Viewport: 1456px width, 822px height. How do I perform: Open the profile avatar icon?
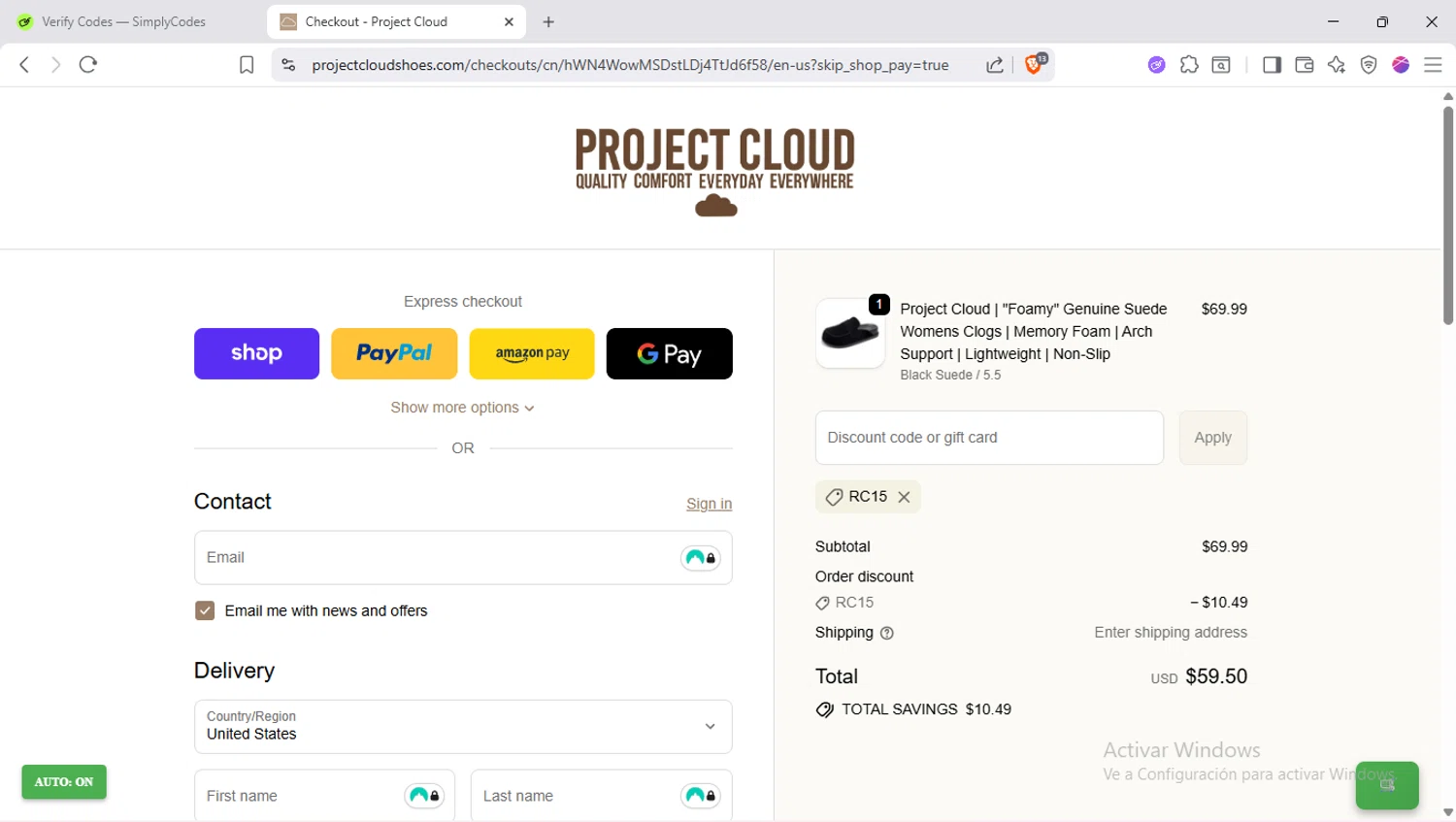(1401, 65)
